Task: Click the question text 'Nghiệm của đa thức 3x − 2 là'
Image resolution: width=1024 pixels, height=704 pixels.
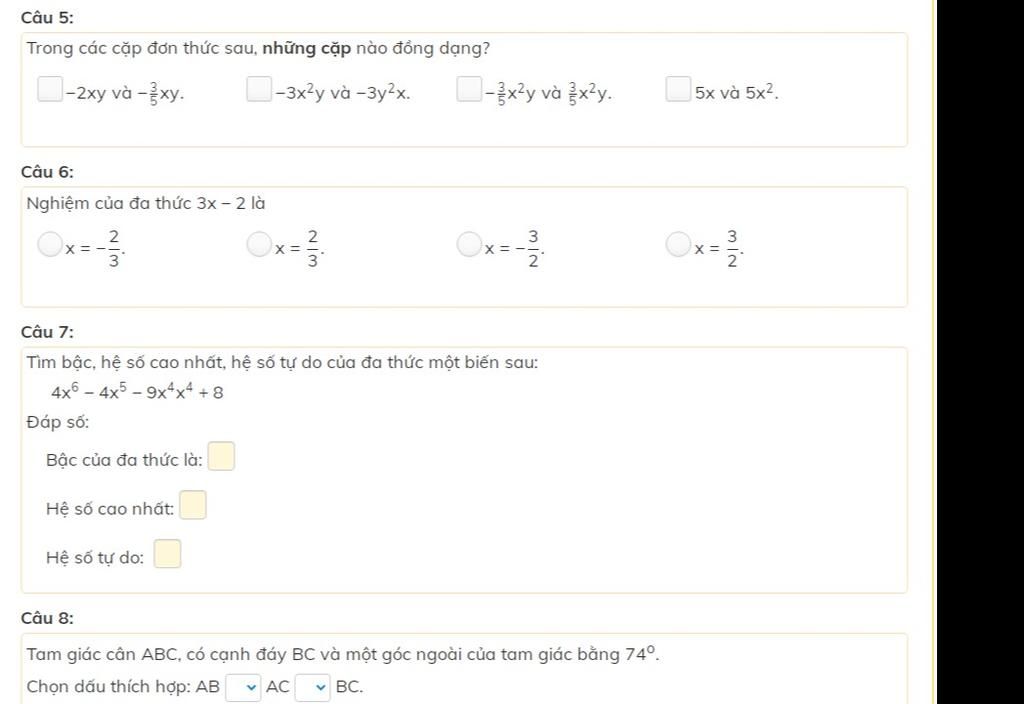Action: (146, 204)
